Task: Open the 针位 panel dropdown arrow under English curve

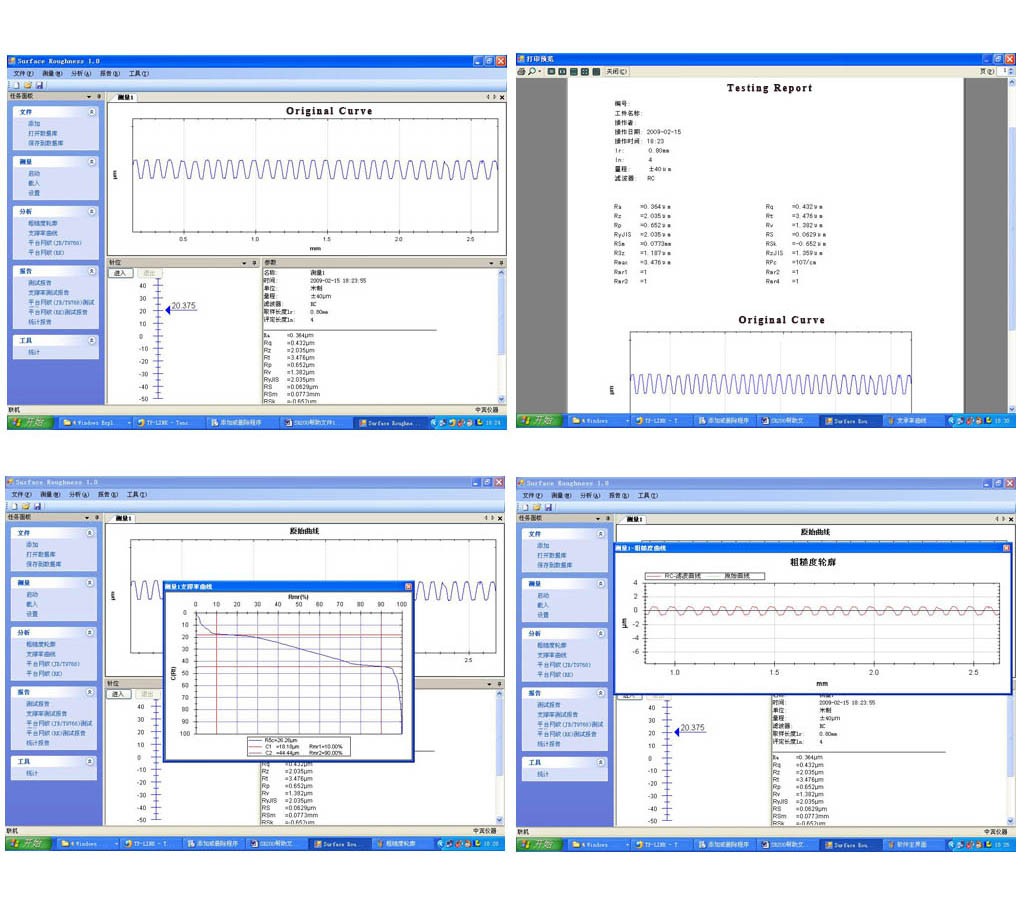Action: point(244,263)
